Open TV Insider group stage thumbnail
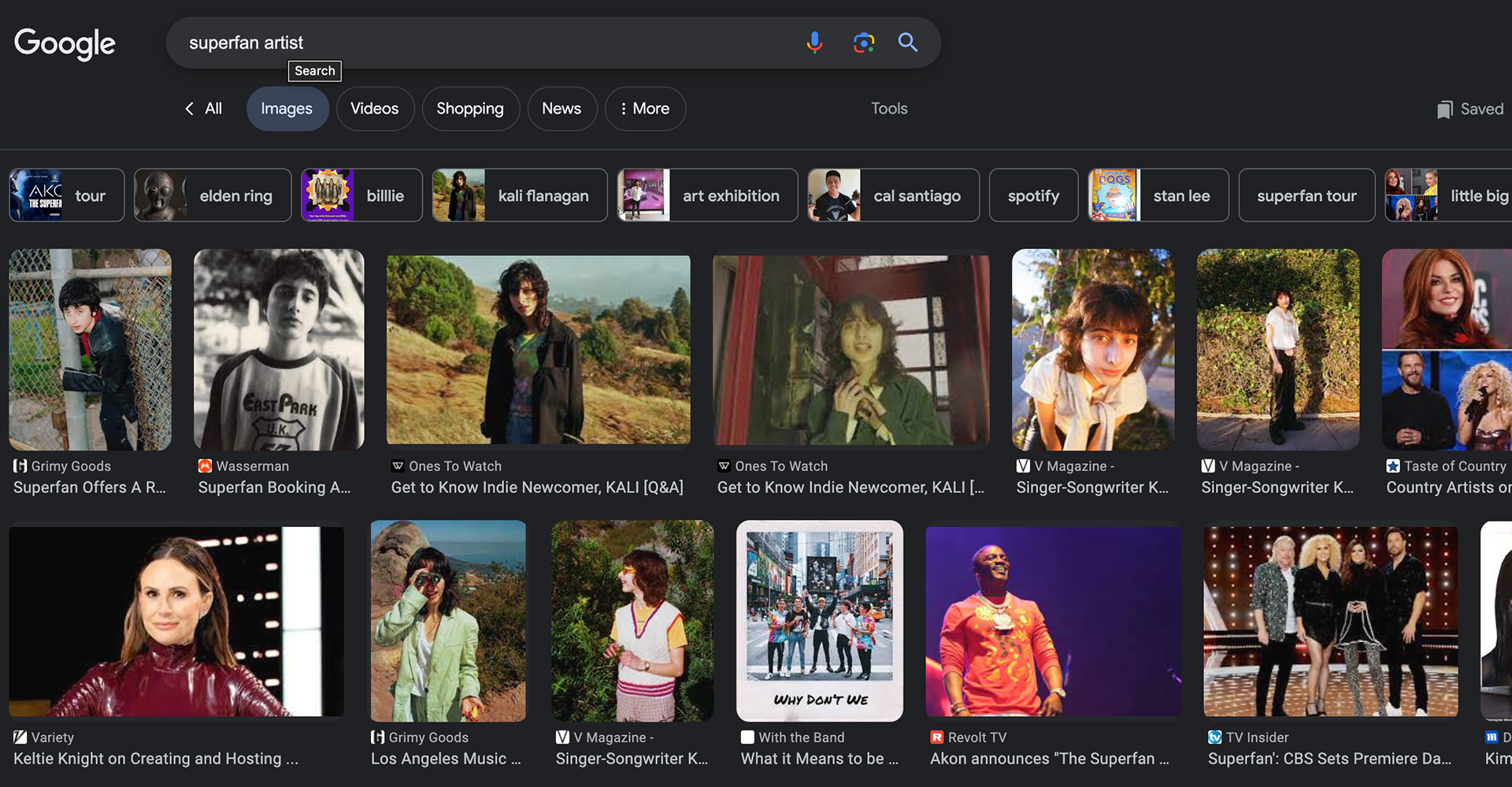Image resolution: width=1512 pixels, height=787 pixels. 1331,622
